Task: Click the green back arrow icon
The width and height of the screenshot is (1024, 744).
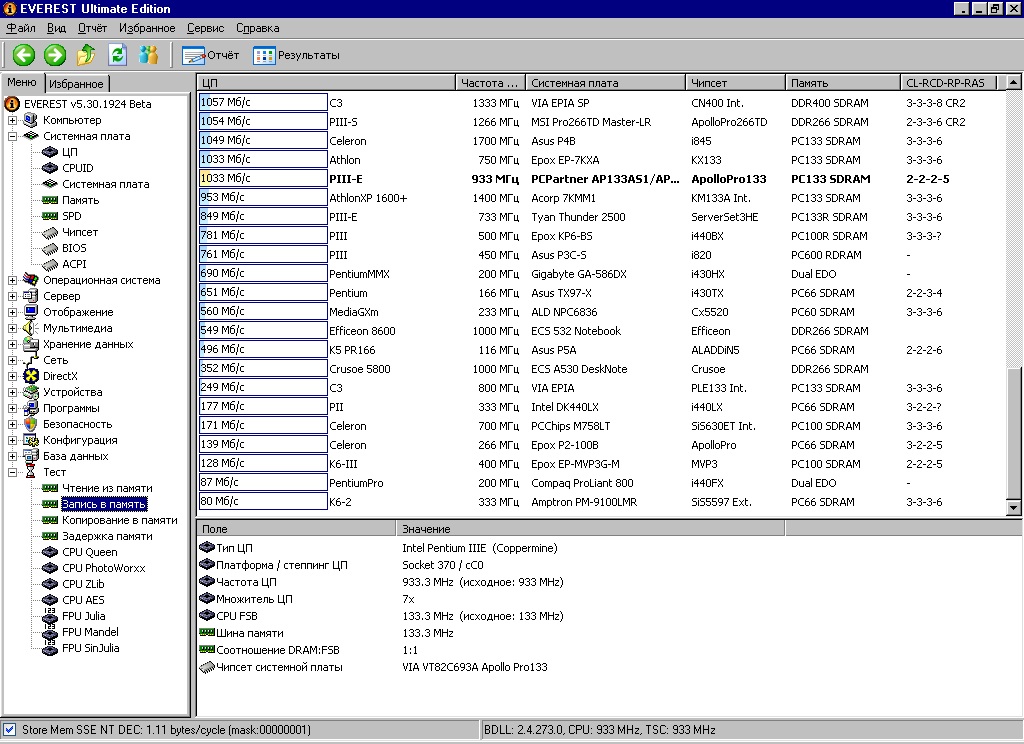Action: coord(24,55)
